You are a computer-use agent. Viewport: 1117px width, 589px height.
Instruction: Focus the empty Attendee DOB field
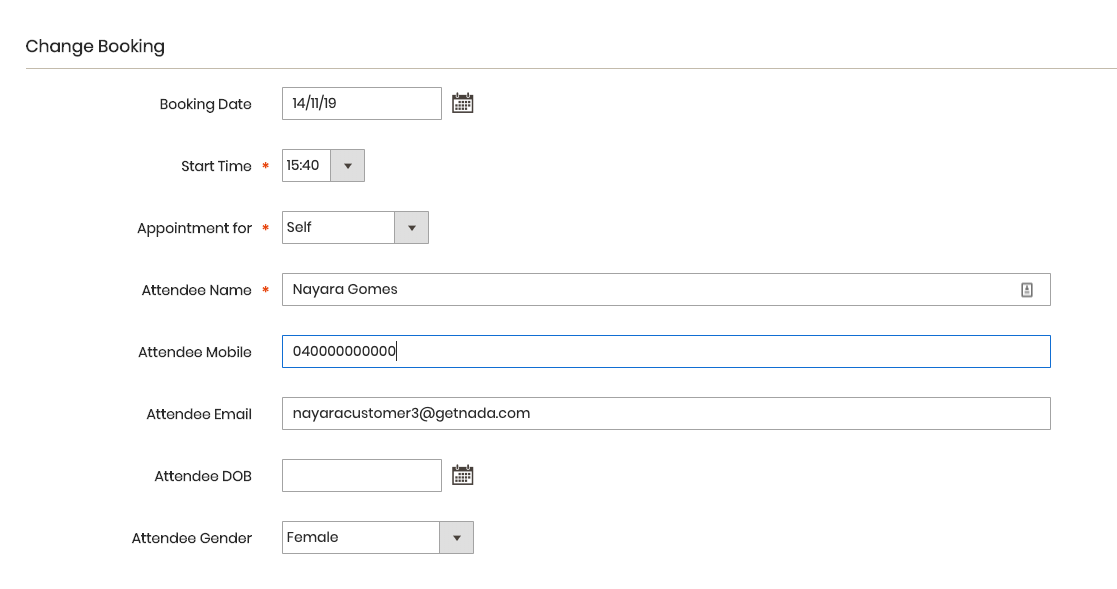362,476
